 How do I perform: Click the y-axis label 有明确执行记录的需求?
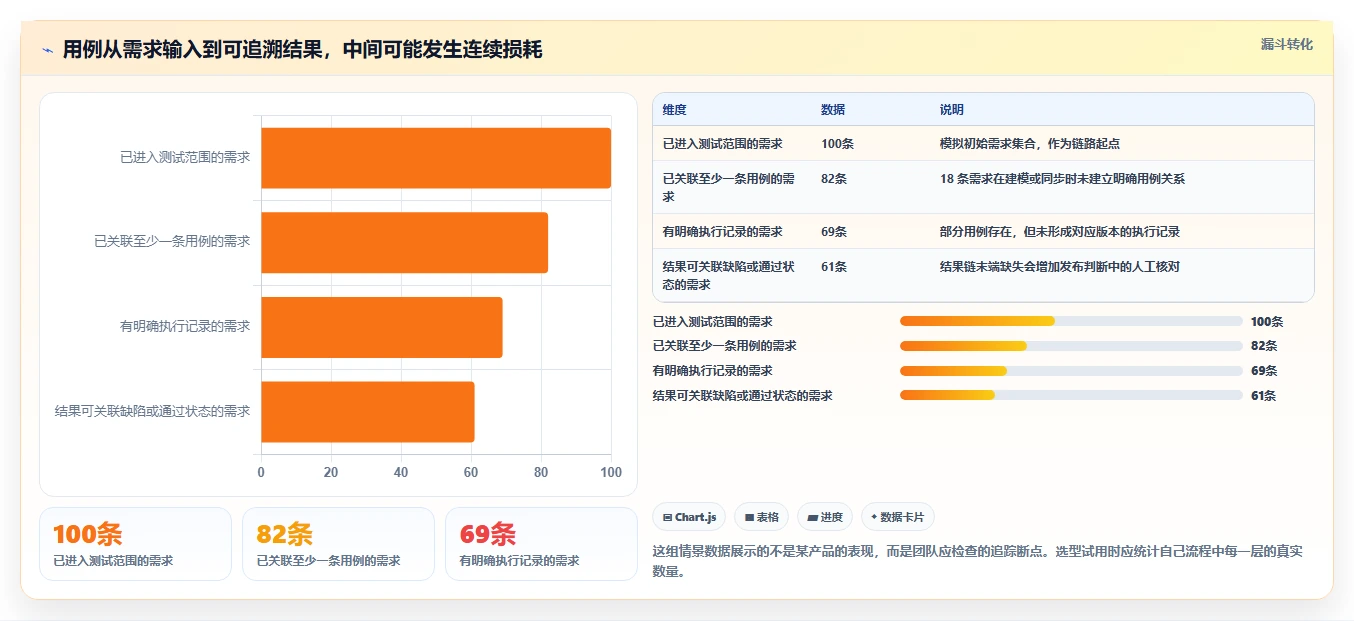[185, 326]
